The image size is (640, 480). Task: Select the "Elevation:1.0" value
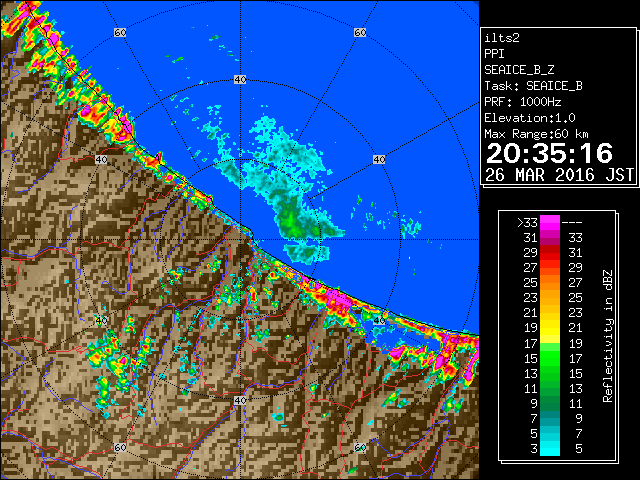(530, 118)
